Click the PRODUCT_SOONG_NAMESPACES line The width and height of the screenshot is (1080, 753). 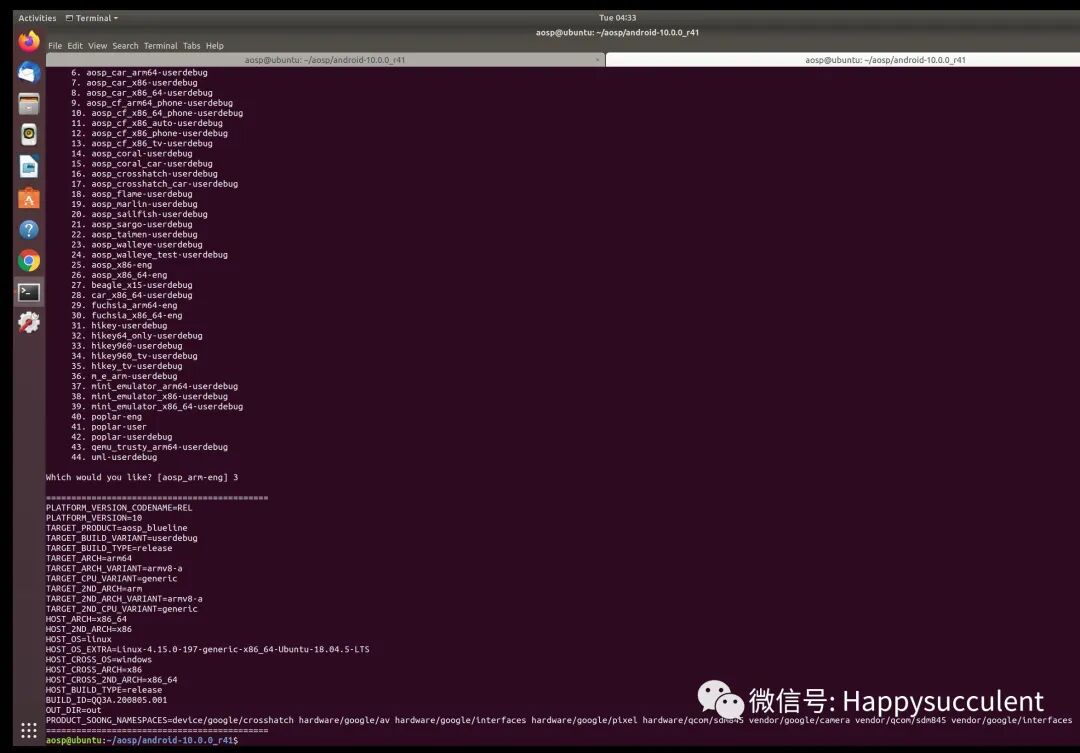[559, 721]
